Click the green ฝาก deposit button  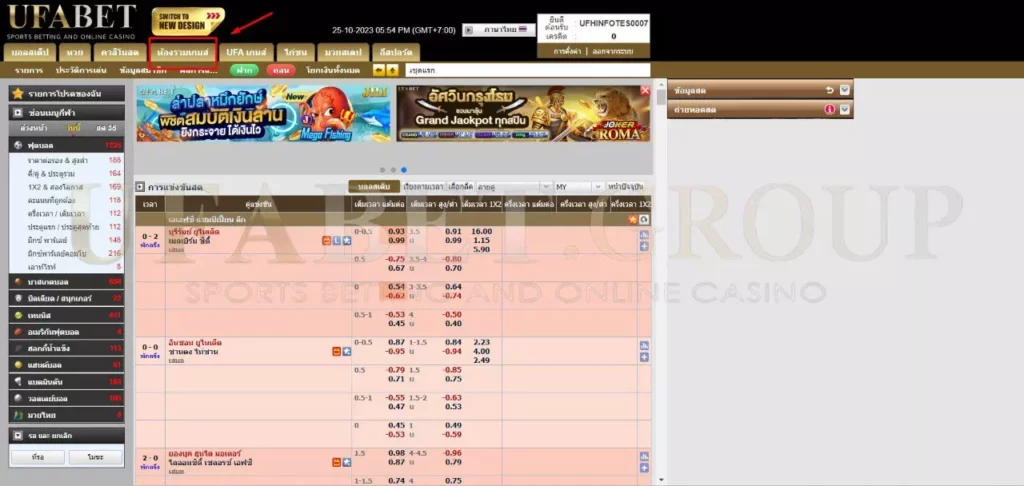coord(244,70)
